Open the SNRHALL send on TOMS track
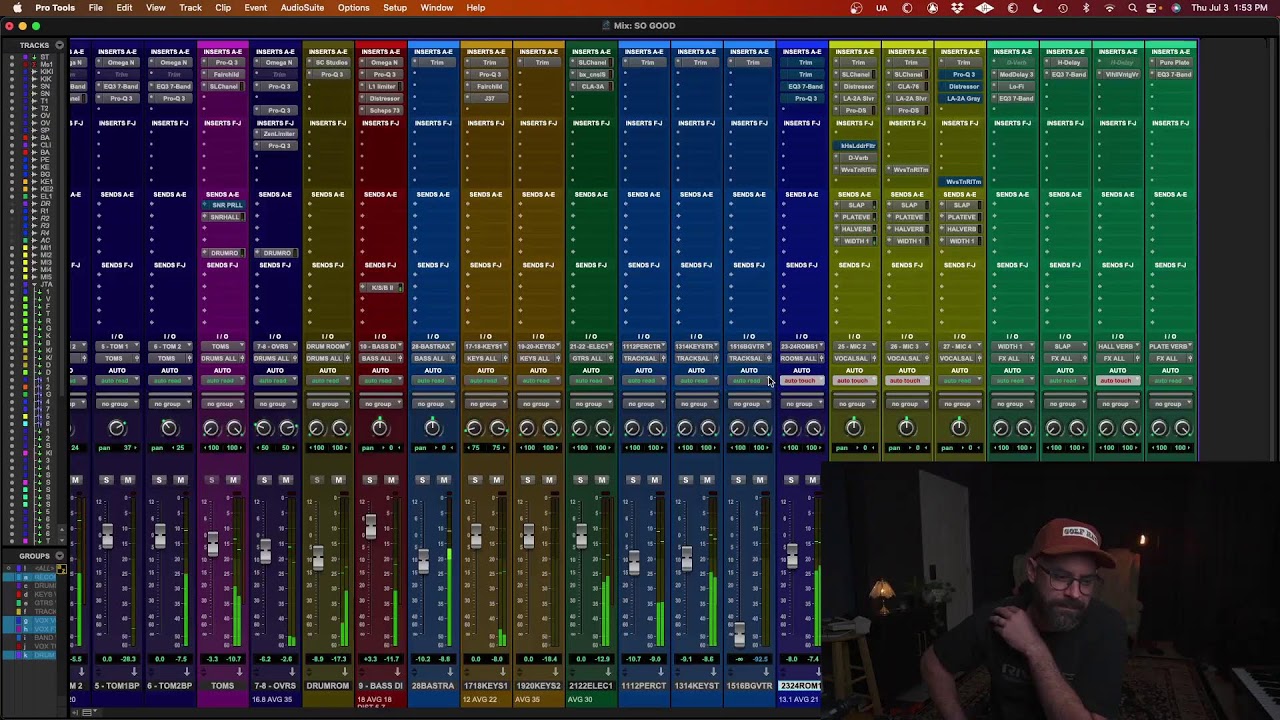Screen dimensions: 1280x720 point(226,217)
